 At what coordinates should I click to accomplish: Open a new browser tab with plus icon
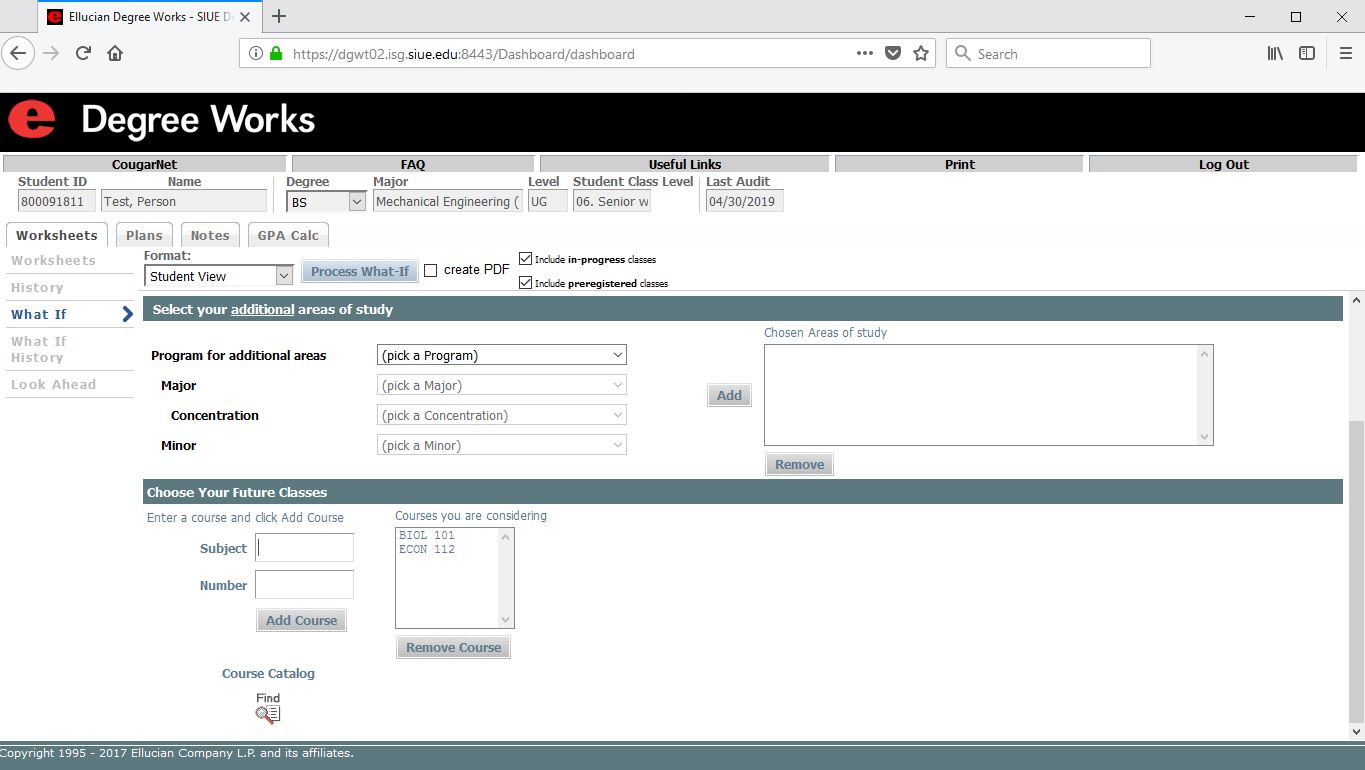click(279, 16)
